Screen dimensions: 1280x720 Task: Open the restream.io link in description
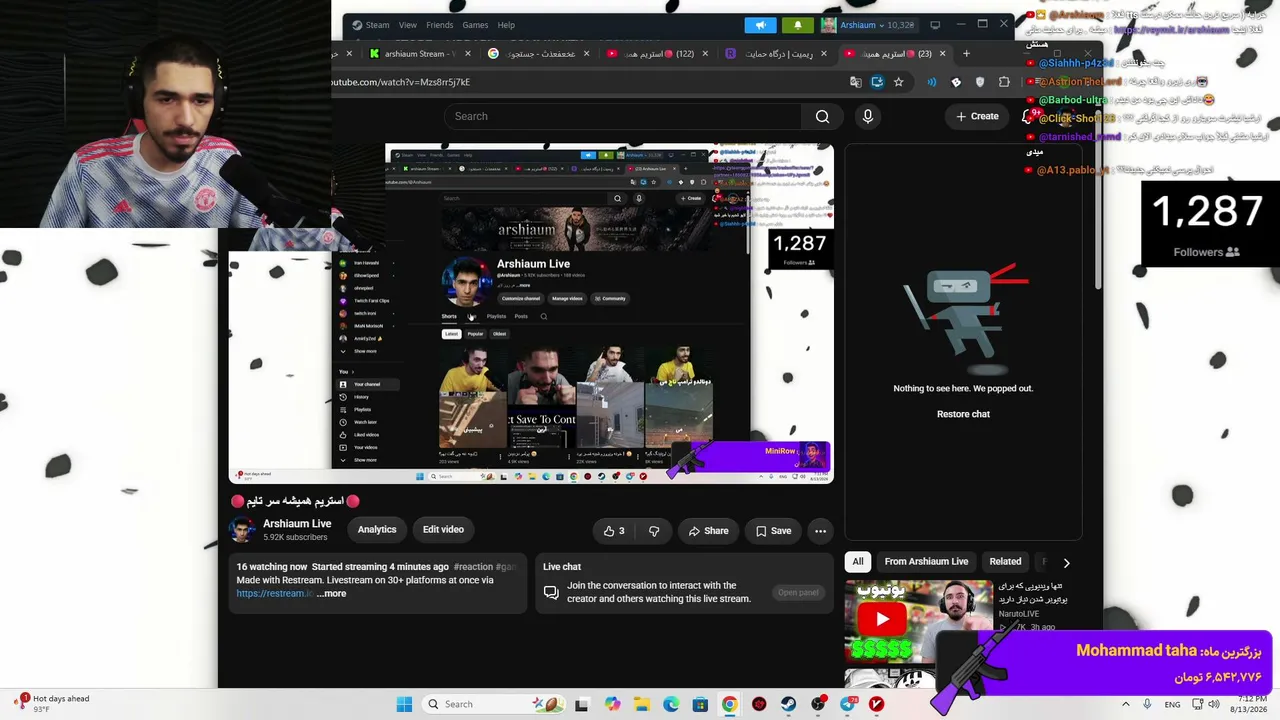pos(275,593)
